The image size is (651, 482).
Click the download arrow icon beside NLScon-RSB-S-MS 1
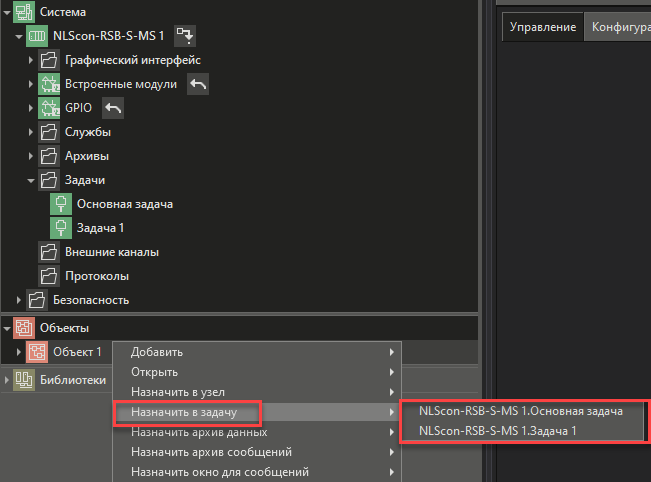click(x=185, y=36)
